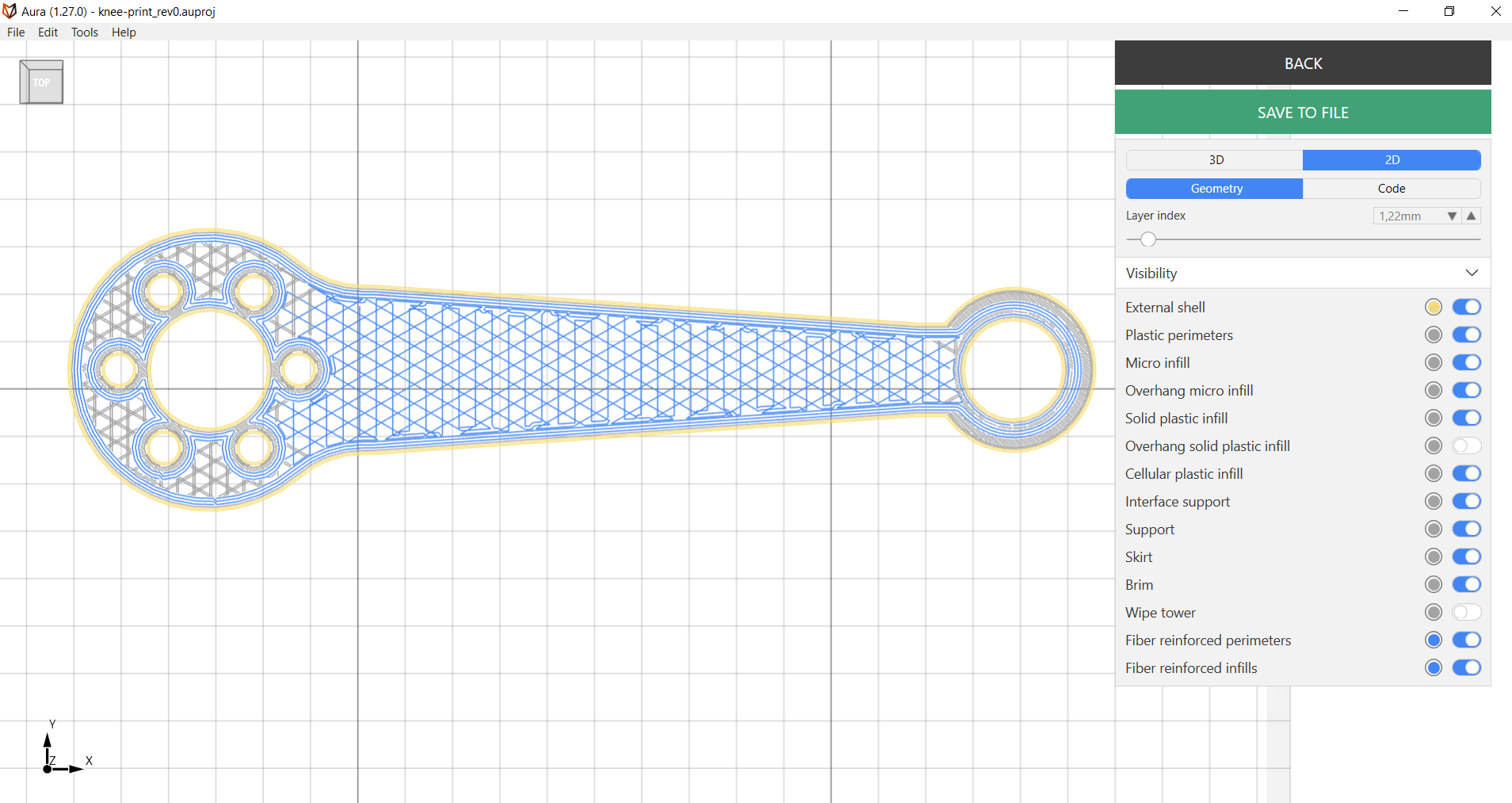
Task: Hide Fiber reinforced perimeters
Action: (1466, 640)
